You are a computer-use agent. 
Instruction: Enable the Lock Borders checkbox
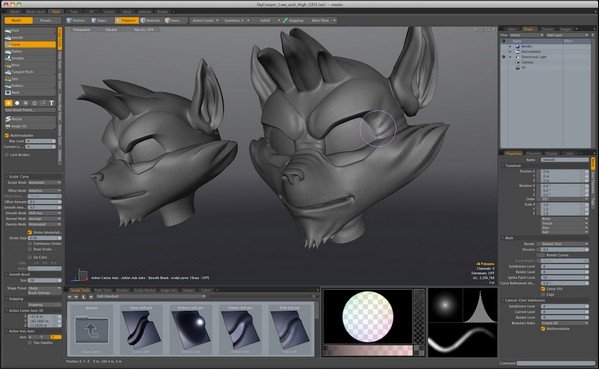(x=7, y=155)
